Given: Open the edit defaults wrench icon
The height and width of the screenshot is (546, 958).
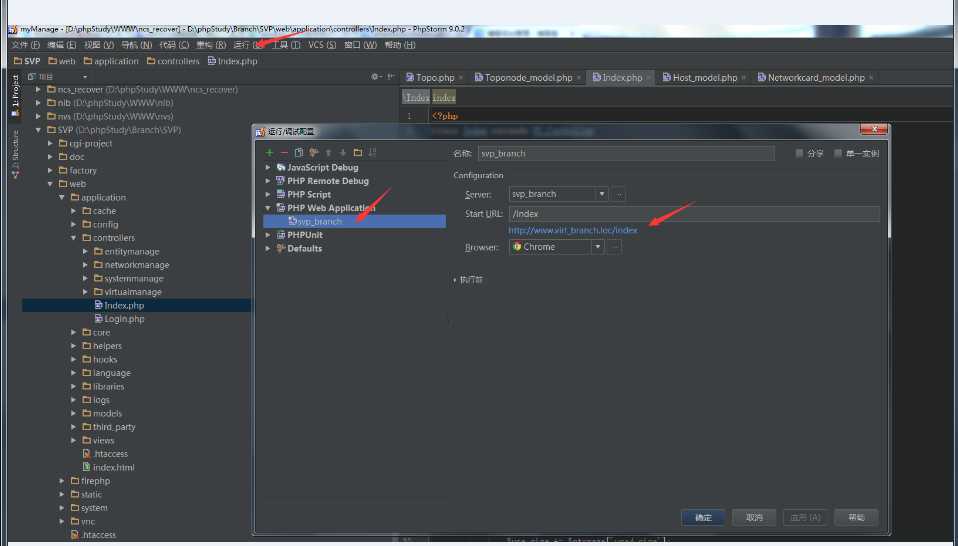Looking at the screenshot, I should pos(313,153).
